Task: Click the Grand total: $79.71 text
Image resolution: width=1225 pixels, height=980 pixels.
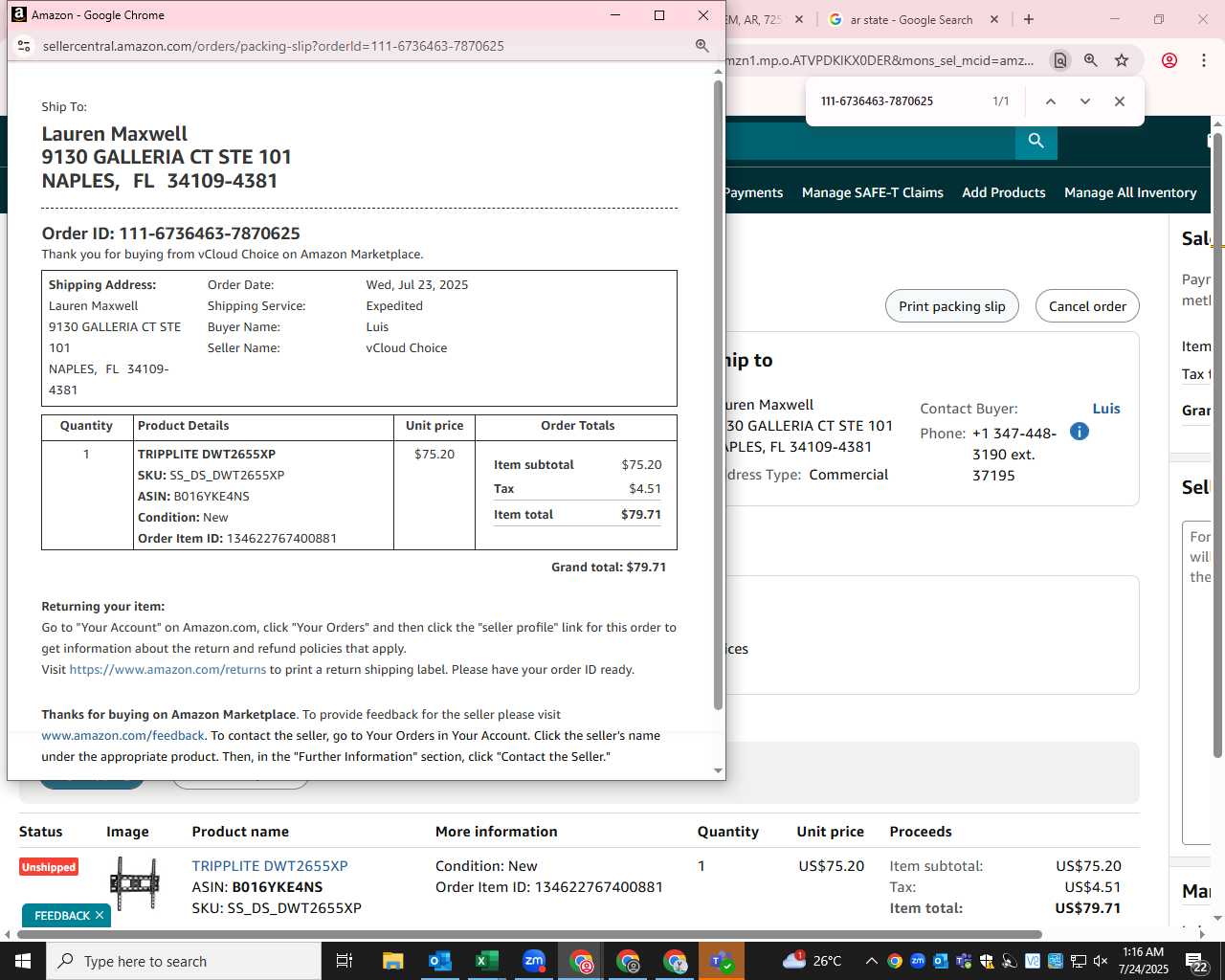Action: [x=609, y=568]
